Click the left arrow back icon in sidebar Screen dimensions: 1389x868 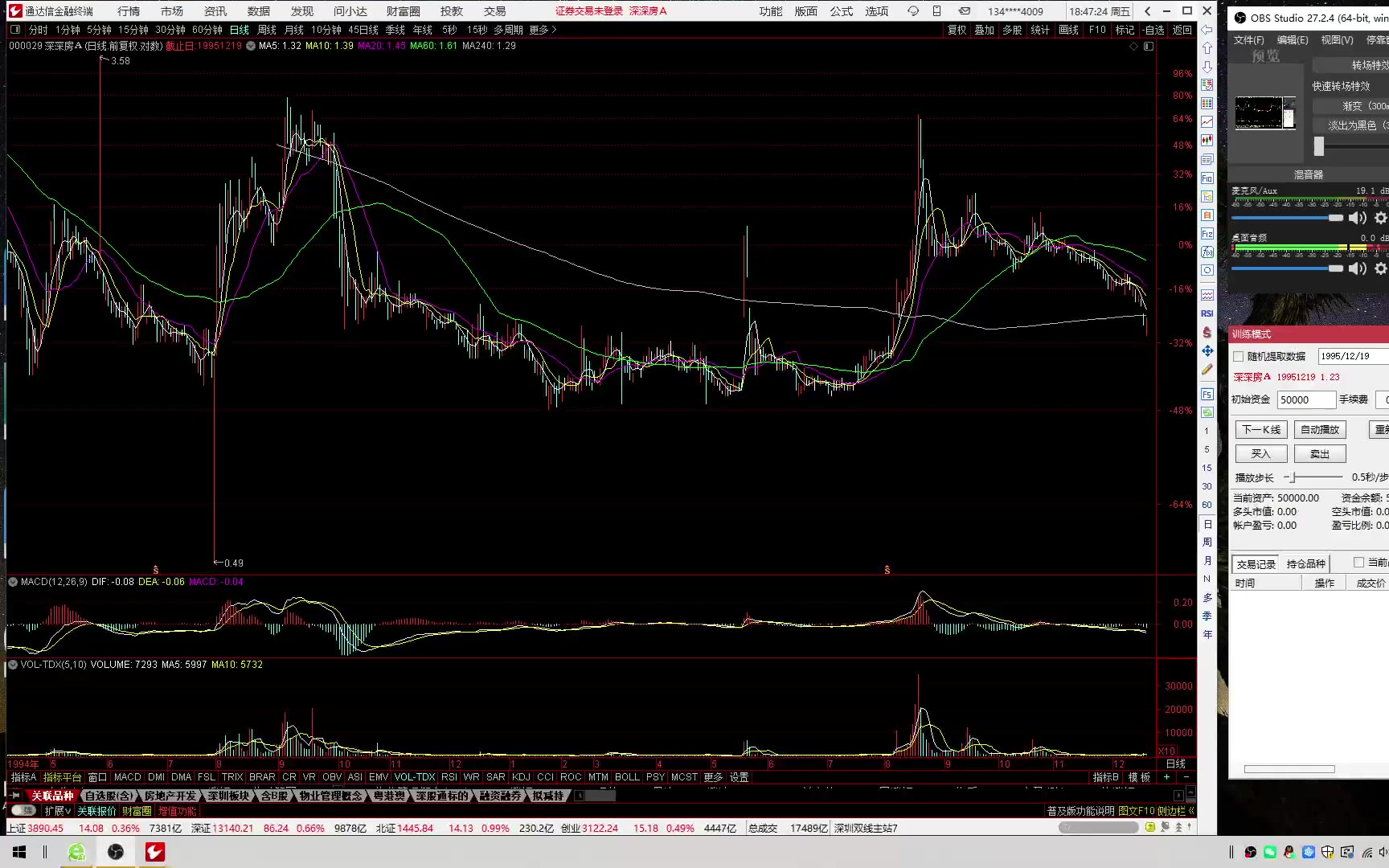1207,30
